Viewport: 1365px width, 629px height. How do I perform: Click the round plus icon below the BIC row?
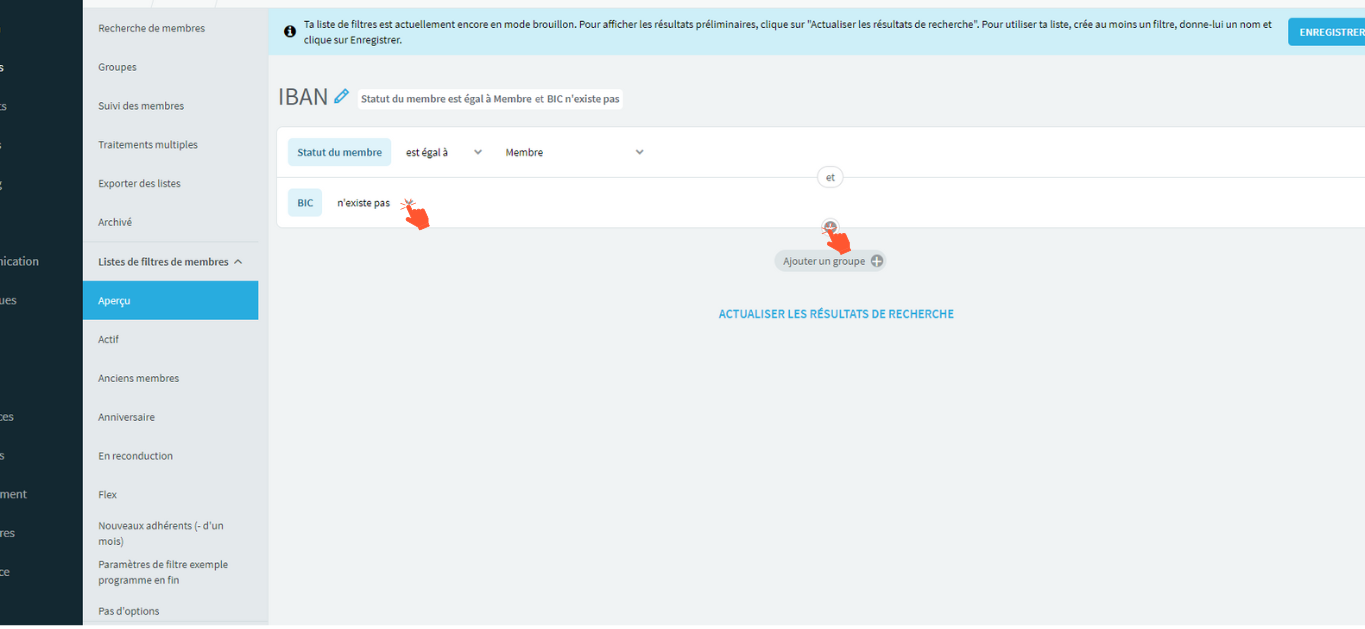click(x=830, y=227)
